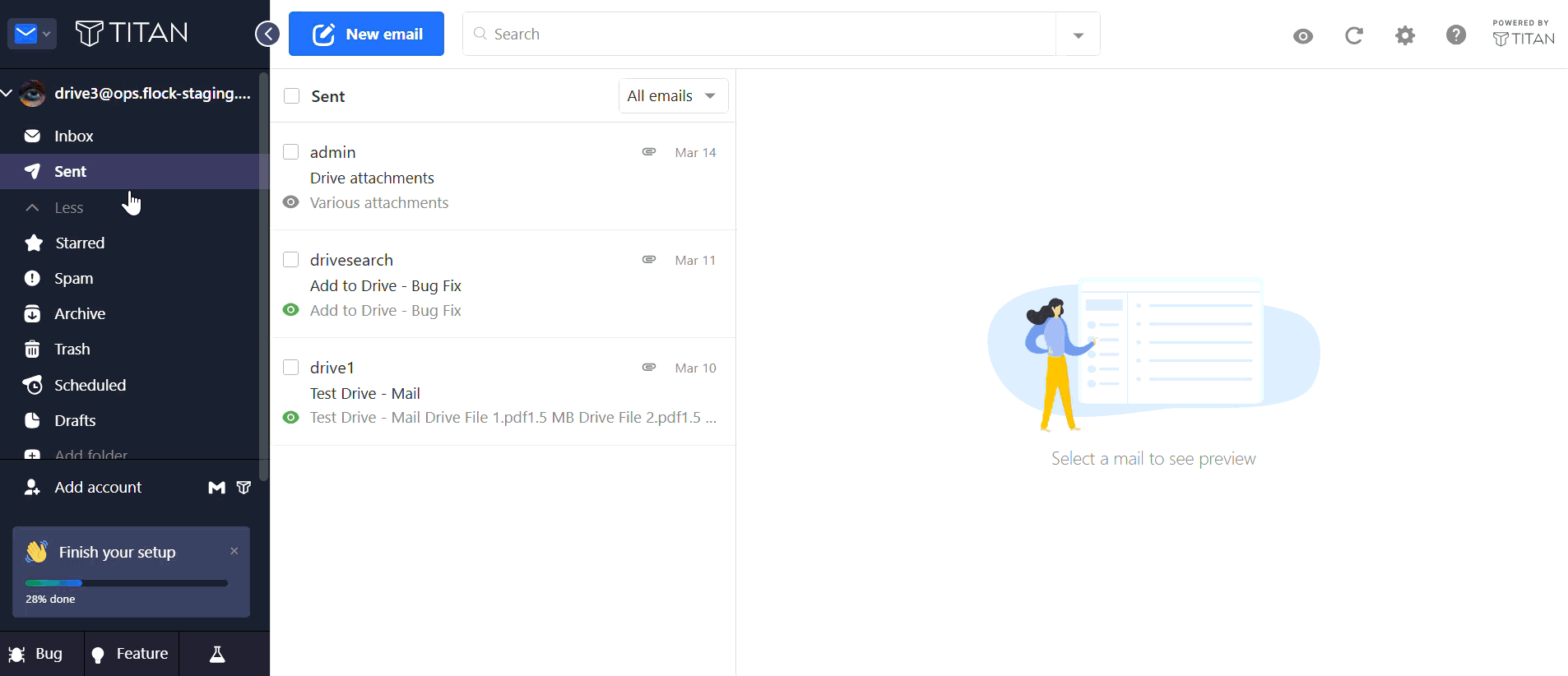Open the mail app switcher icon
Screen dimensions: 1568x676
(32, 34)
